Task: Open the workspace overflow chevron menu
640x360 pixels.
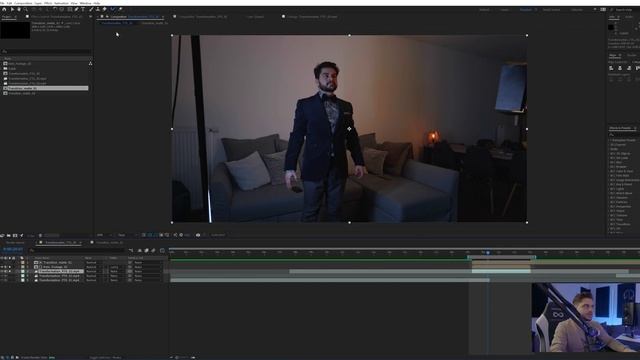Action: [x=595, y=10]
